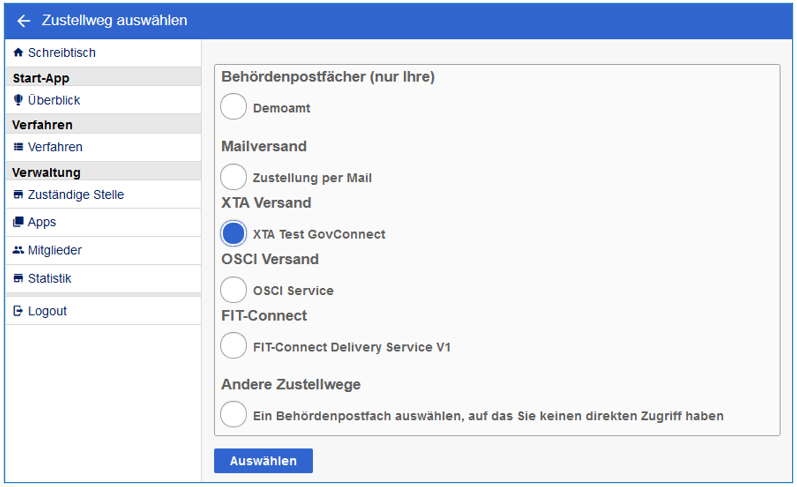Click the Zuständige Stelle text link
797x487 pixels.
coord(76,195)
